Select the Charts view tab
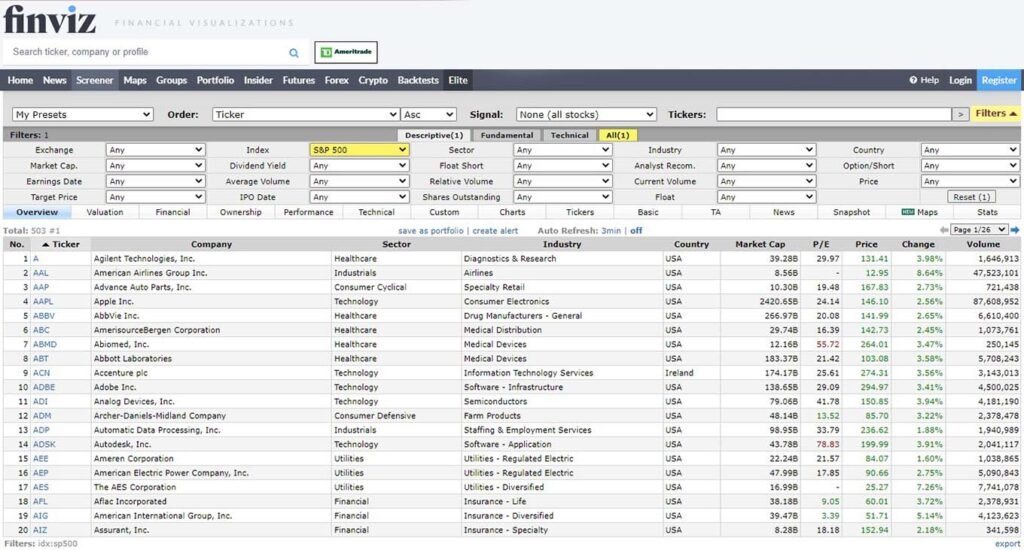Viewport: 1024px width, 550px height. pyautogui.click(x=512, y=212)
